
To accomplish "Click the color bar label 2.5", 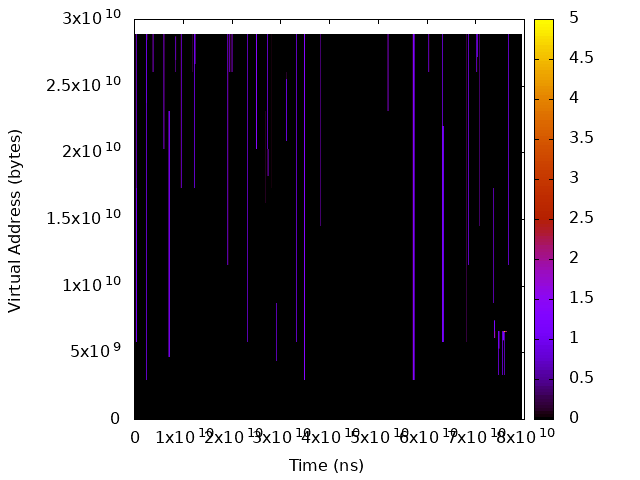I will 581,218.
